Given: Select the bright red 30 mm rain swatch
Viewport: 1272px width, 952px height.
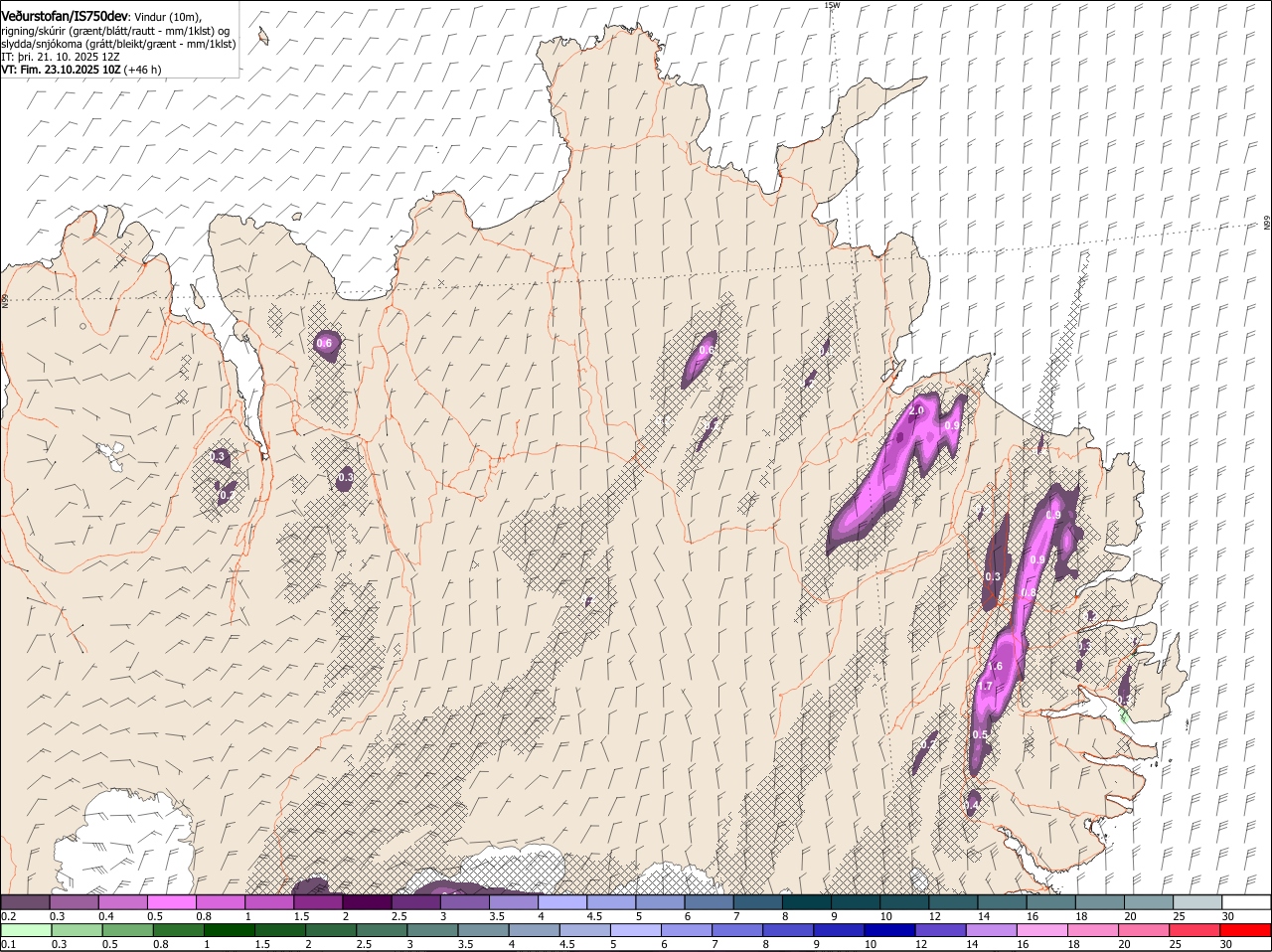Looking at the screenshot, I should (1245, 930).
